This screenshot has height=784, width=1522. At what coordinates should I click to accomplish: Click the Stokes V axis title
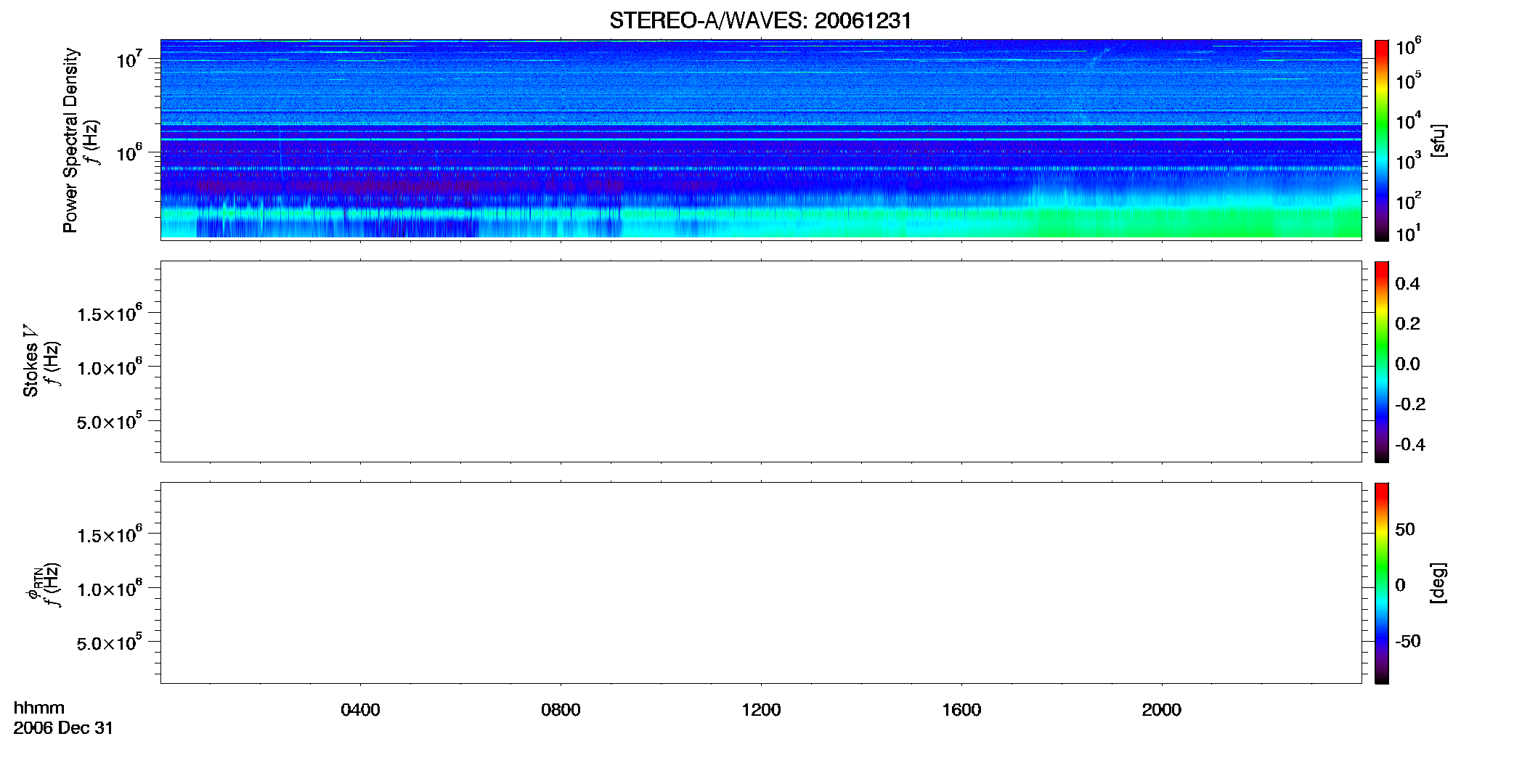pos(30,360)
